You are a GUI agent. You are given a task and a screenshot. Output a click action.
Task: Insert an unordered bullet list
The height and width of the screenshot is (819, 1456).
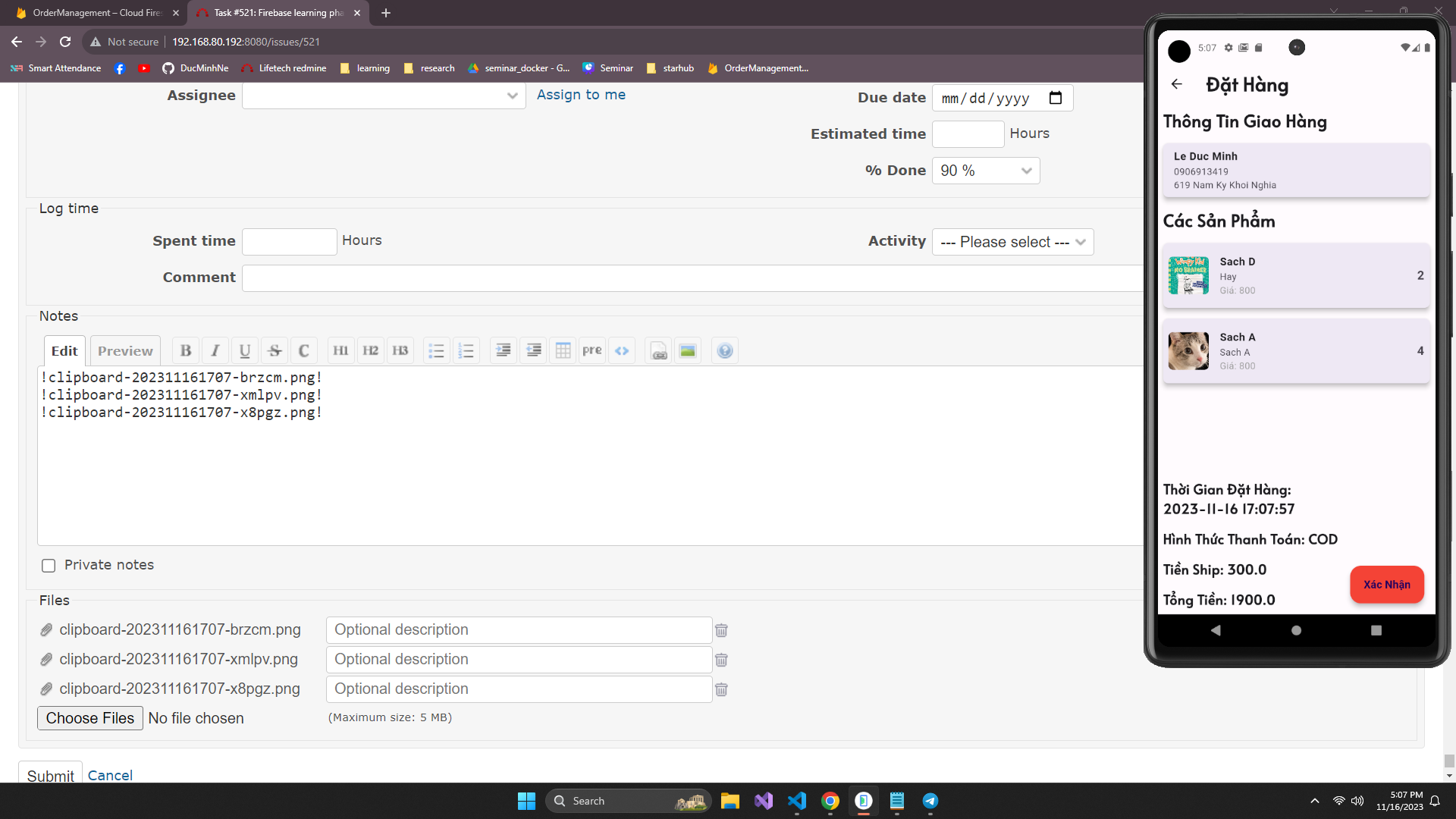(x=436, y=350)
